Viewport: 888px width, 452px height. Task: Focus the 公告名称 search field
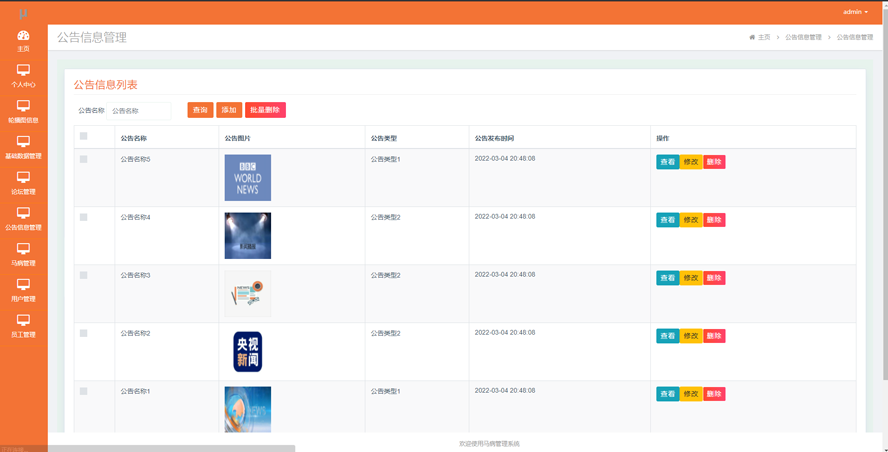pos(139,111)
